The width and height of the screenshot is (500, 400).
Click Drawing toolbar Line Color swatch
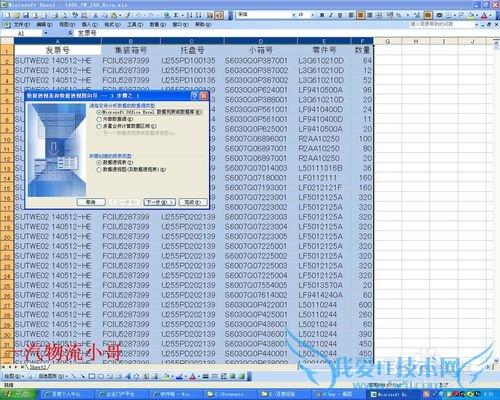(179, 376)
